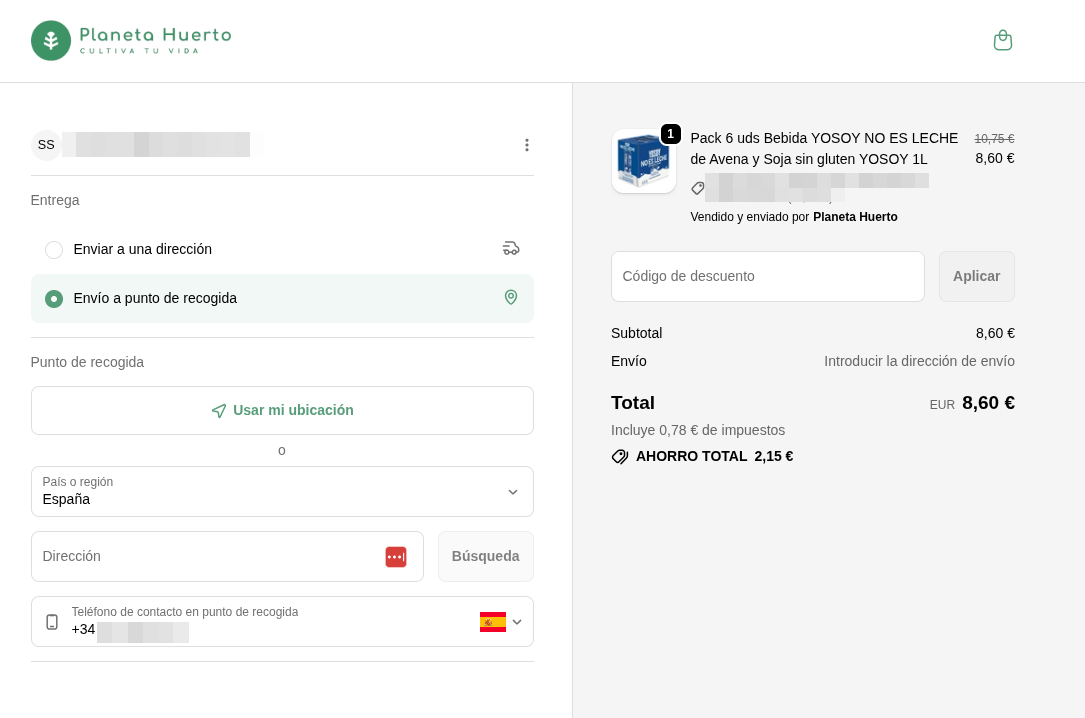Click the pickup point contact phone field

click(x=282, y=622)
